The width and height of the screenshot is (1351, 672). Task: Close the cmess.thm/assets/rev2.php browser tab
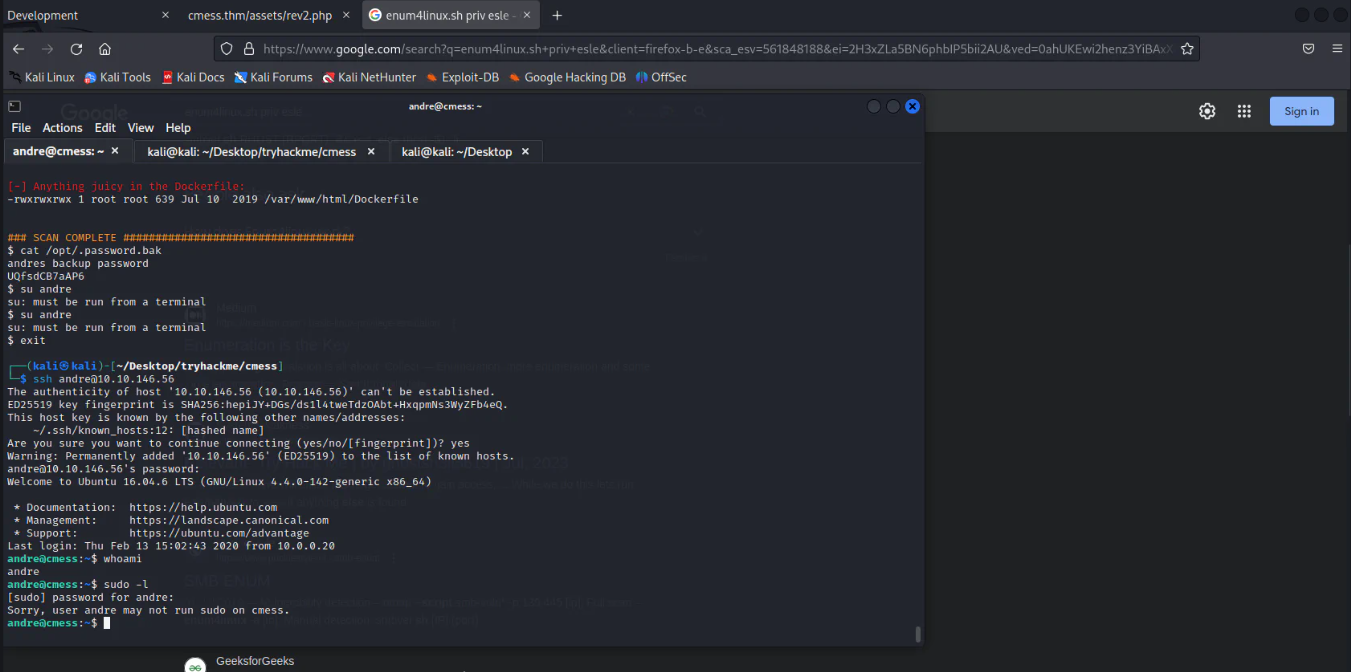[x=346, y=15]
